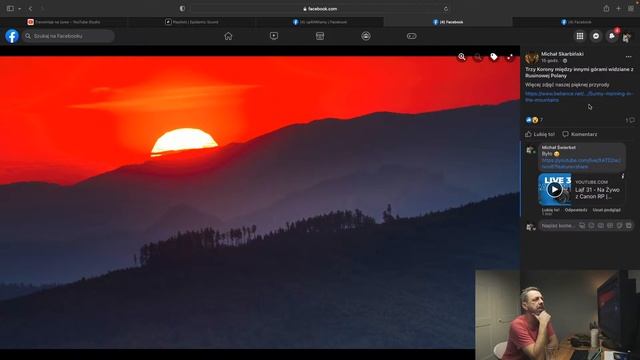This screenshot has height=360, width=640.
Task: Open the Safari share icon
Action: click(606, 9)
